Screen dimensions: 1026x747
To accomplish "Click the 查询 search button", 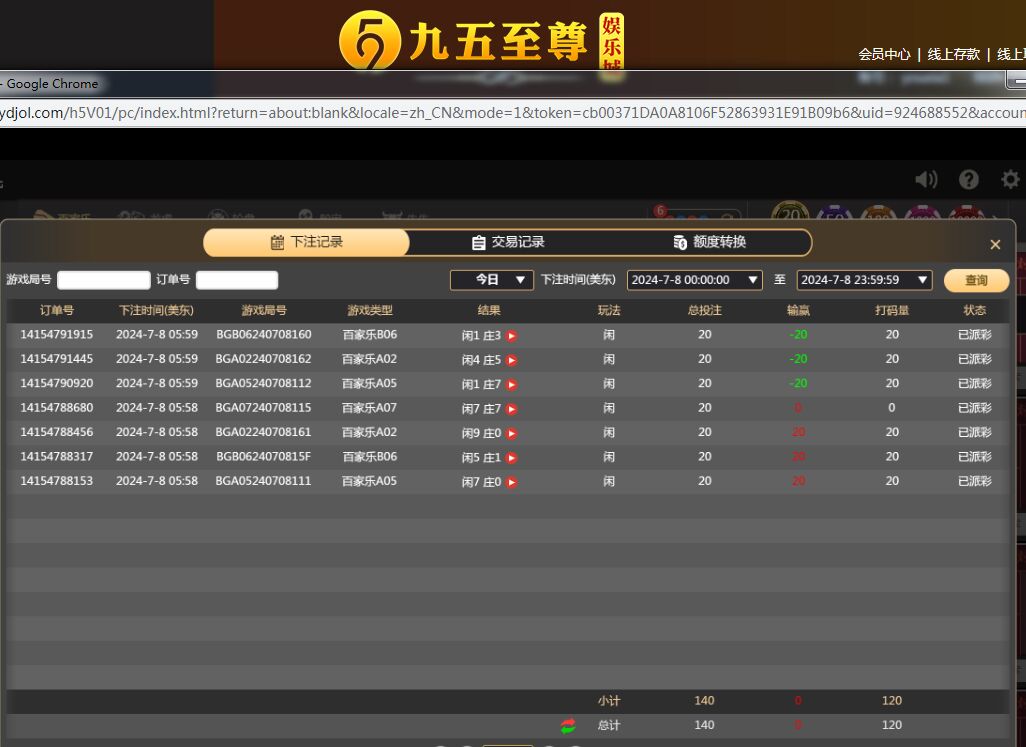I will pos(976,280).
